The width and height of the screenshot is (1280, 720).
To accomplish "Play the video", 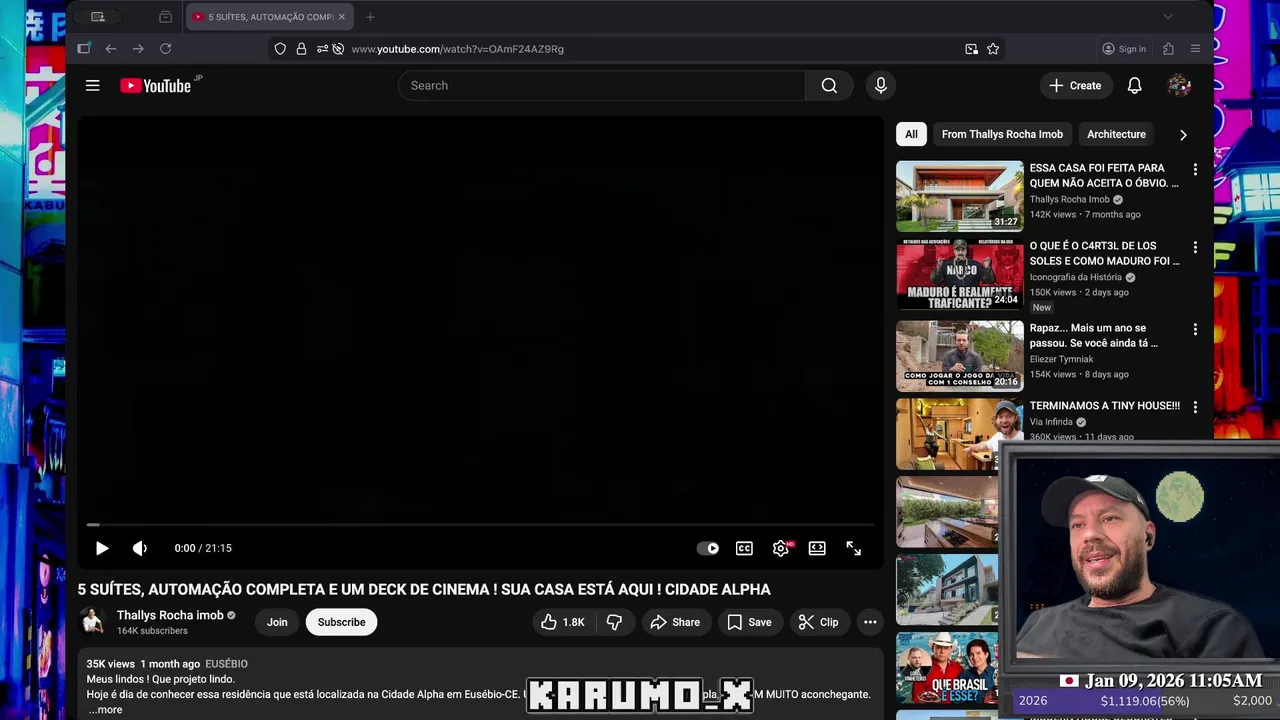I will pos(102,548).
